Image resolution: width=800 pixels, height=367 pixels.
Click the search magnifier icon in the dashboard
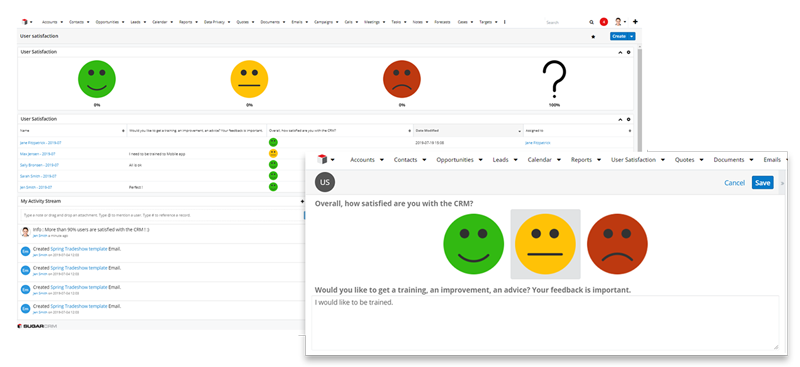point(591,22)
